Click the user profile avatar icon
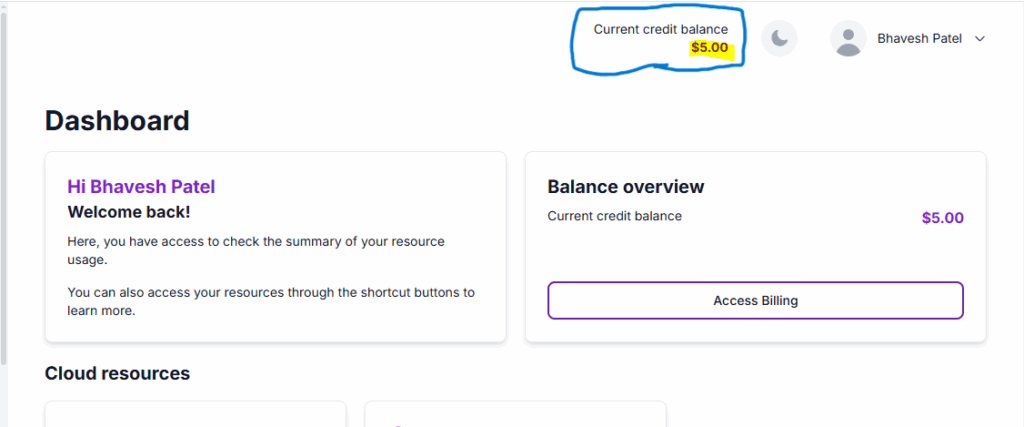1024x427 pixels. 848,39
